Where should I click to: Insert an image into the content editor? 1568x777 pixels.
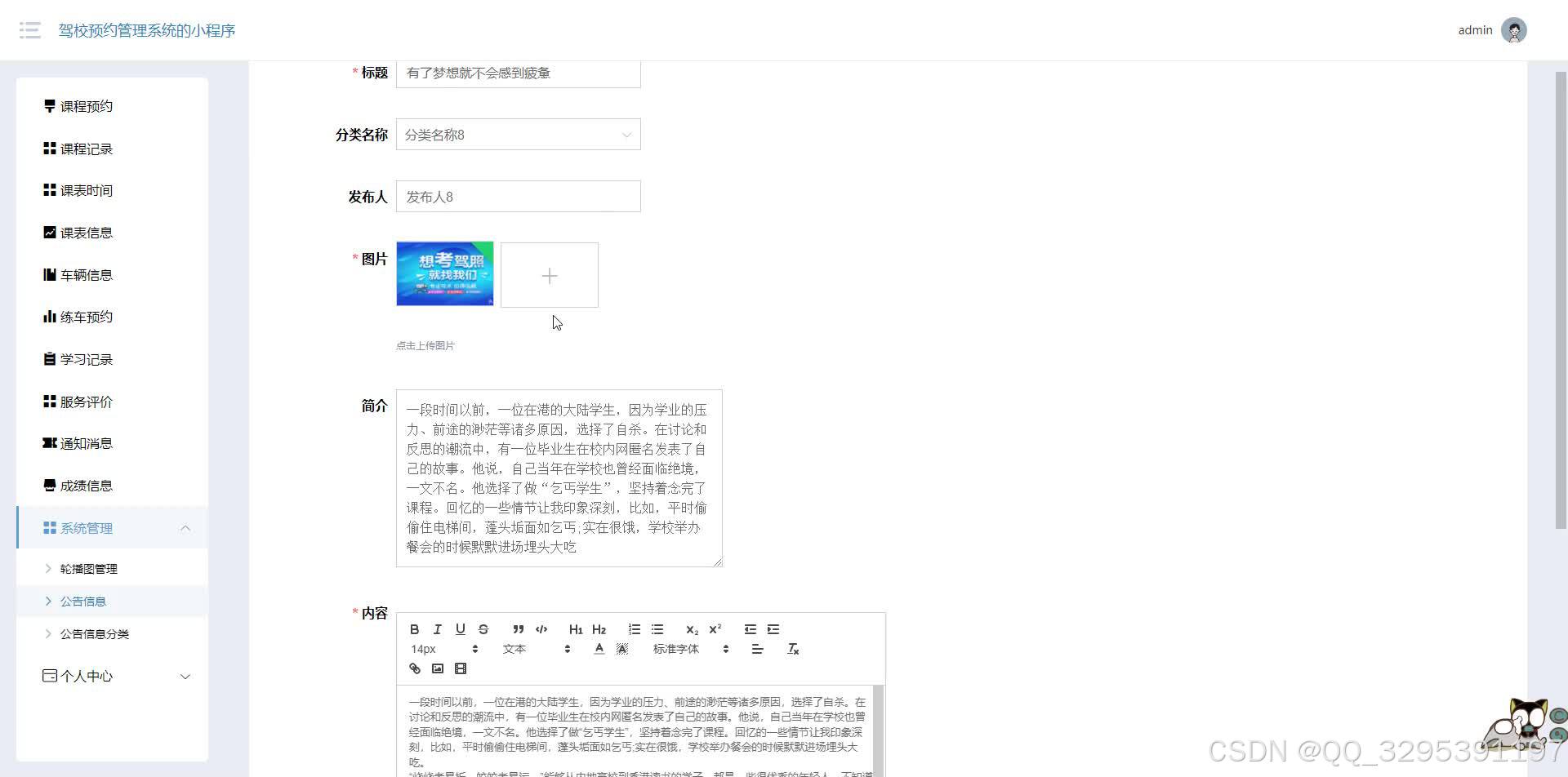tap(438, 668)
